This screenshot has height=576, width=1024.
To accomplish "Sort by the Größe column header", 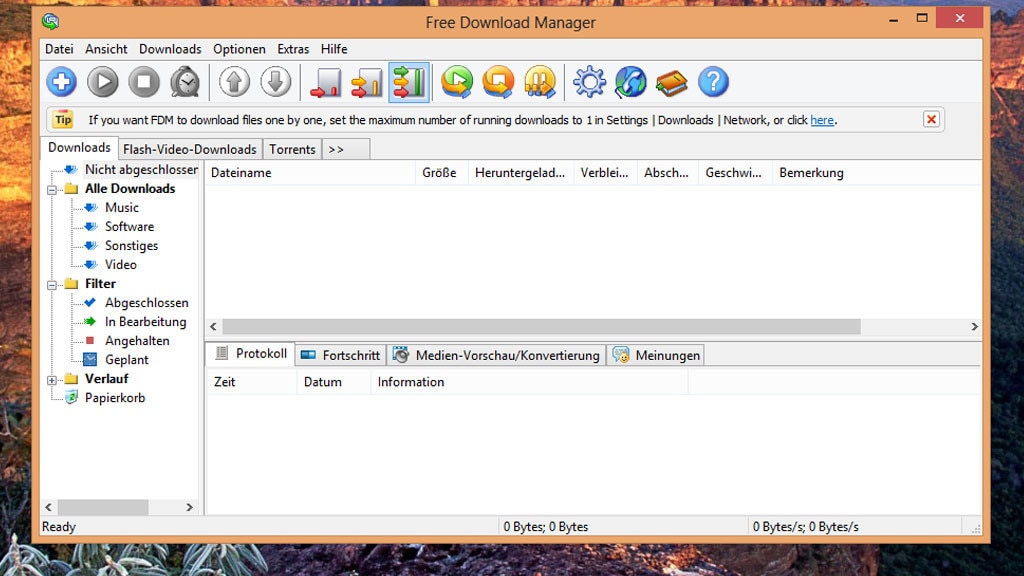I will (x=441, y=173).
